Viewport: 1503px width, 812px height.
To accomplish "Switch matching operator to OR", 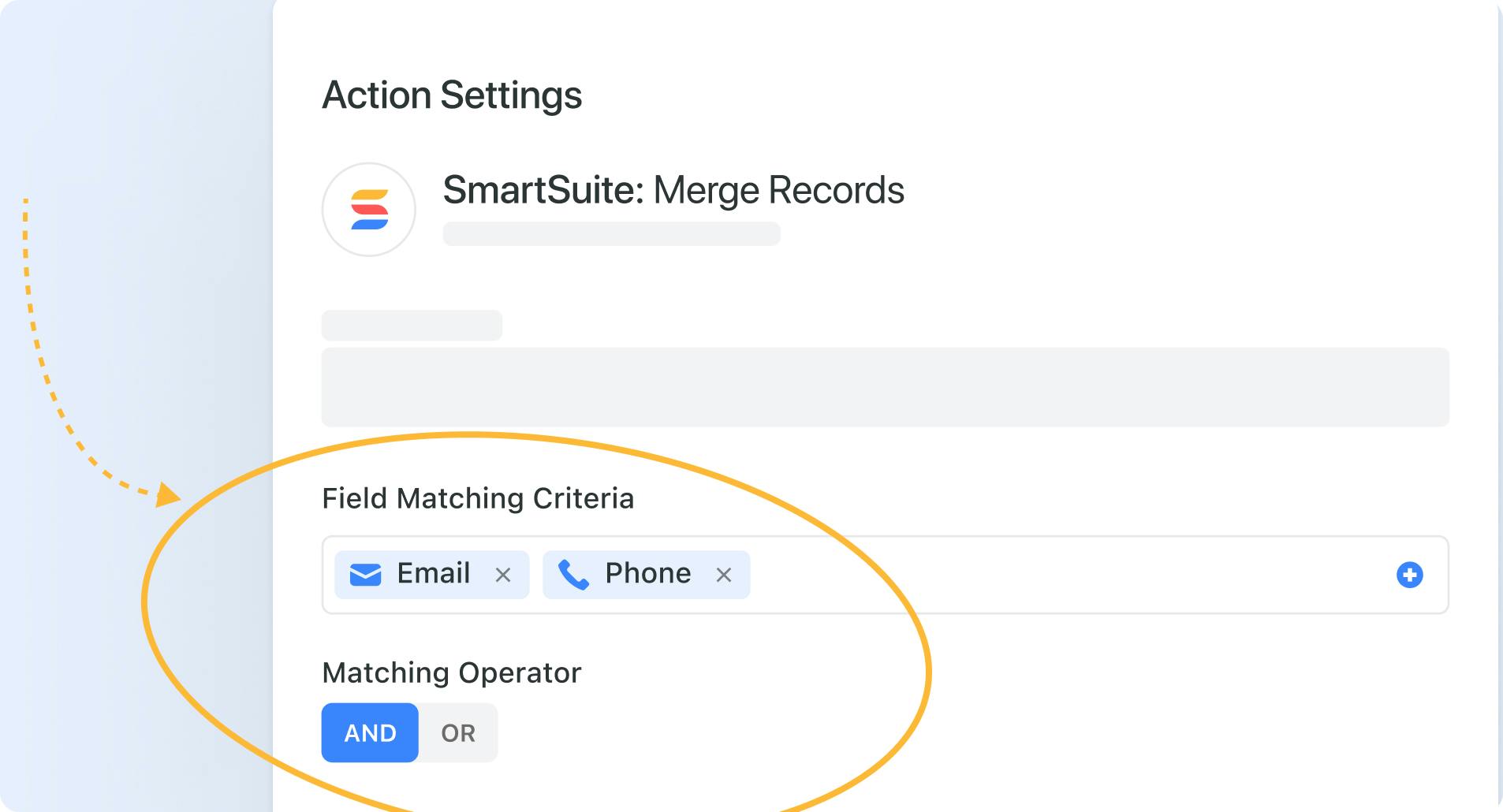I will pyautogui.click(x=458, y=732).
